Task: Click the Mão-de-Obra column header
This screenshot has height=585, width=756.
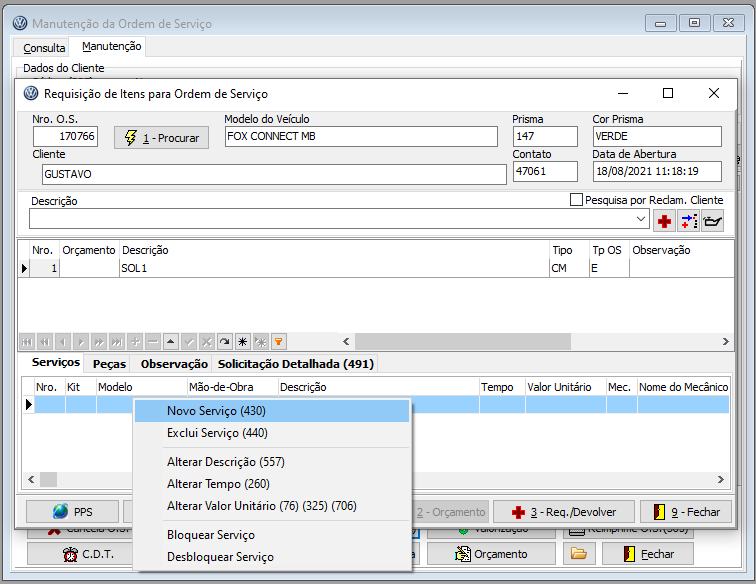Action: [233, 387]
